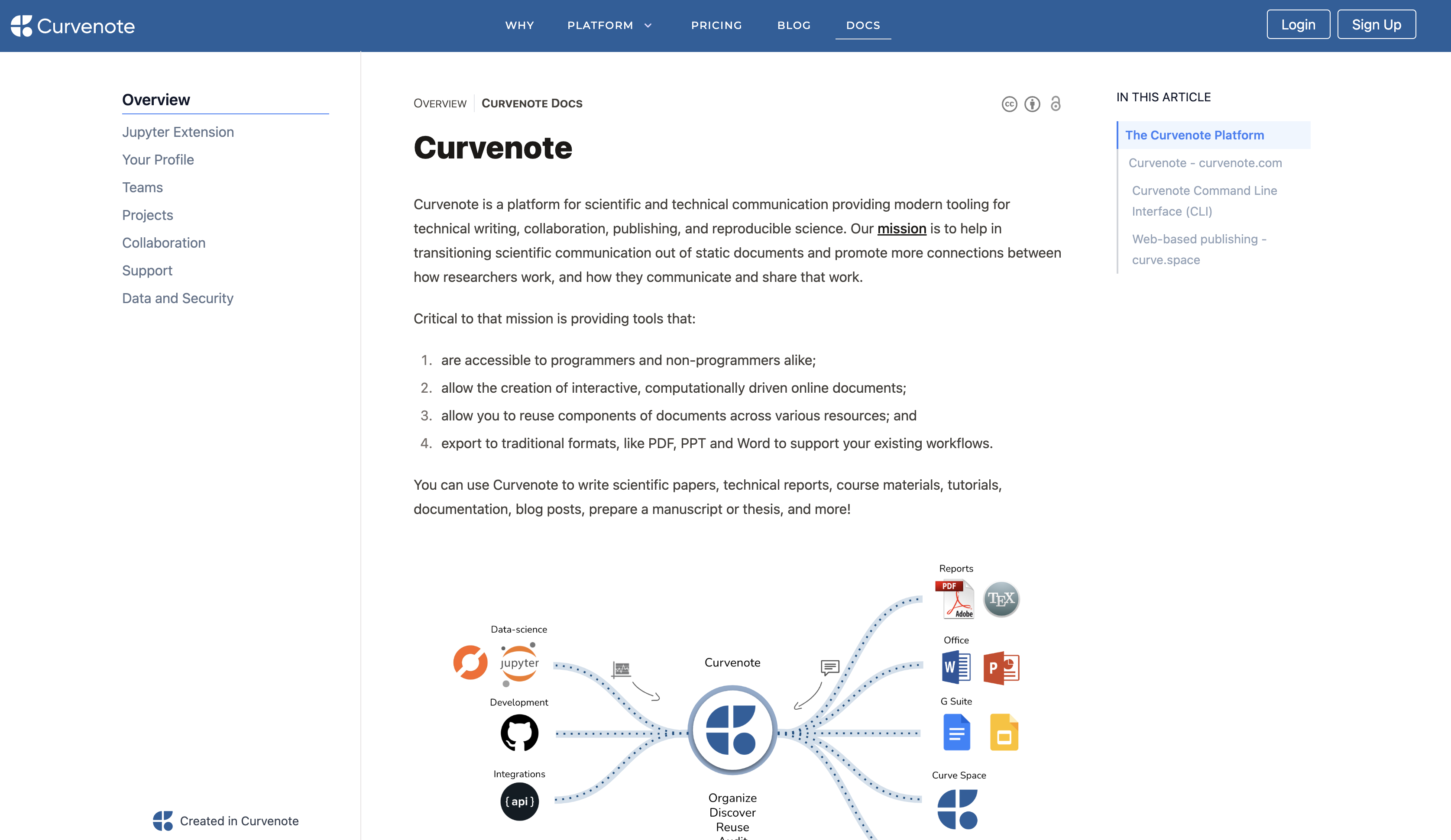Click the GitHub logo icon in diagram
The height and width of the screenshot is (840, 1451).
pos(518,730)
